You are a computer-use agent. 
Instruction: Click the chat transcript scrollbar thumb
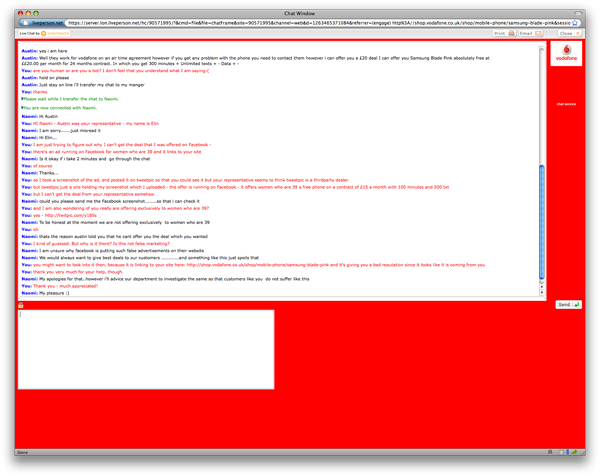coord(541,222)
